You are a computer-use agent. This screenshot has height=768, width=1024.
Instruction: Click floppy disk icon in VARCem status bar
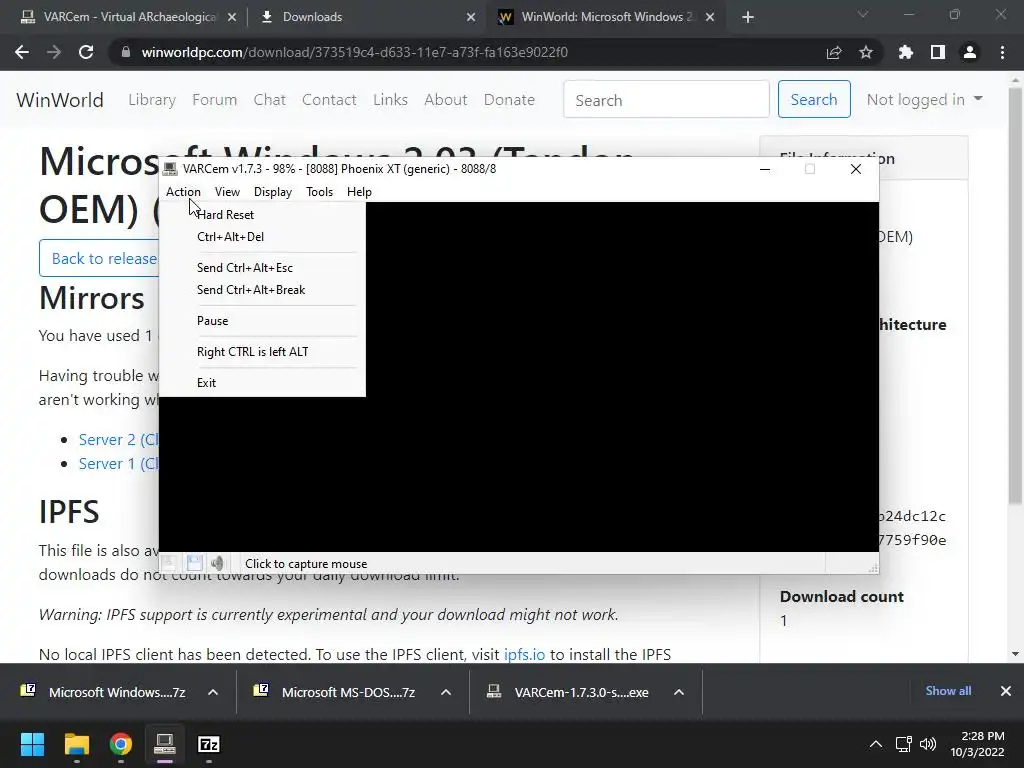click(194, 563)
